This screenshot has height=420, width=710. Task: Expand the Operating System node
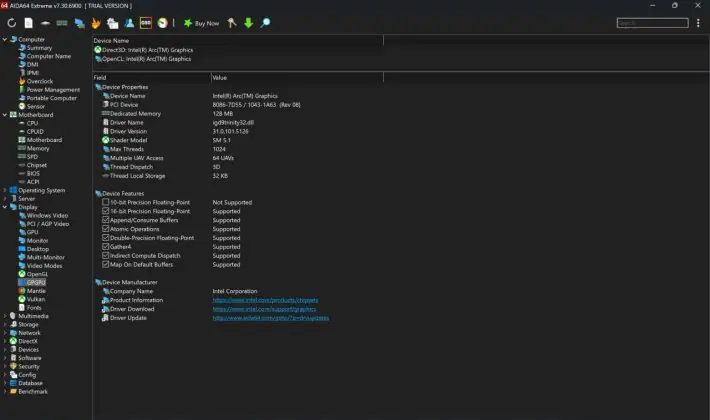[x=5, y=190]
